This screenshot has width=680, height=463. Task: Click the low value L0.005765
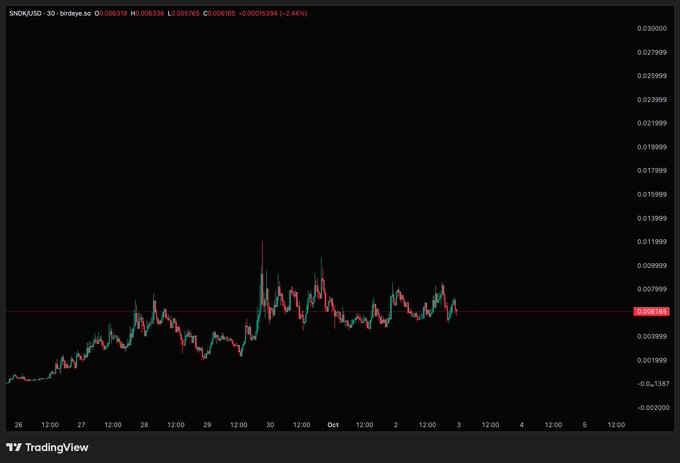point(183,13)
